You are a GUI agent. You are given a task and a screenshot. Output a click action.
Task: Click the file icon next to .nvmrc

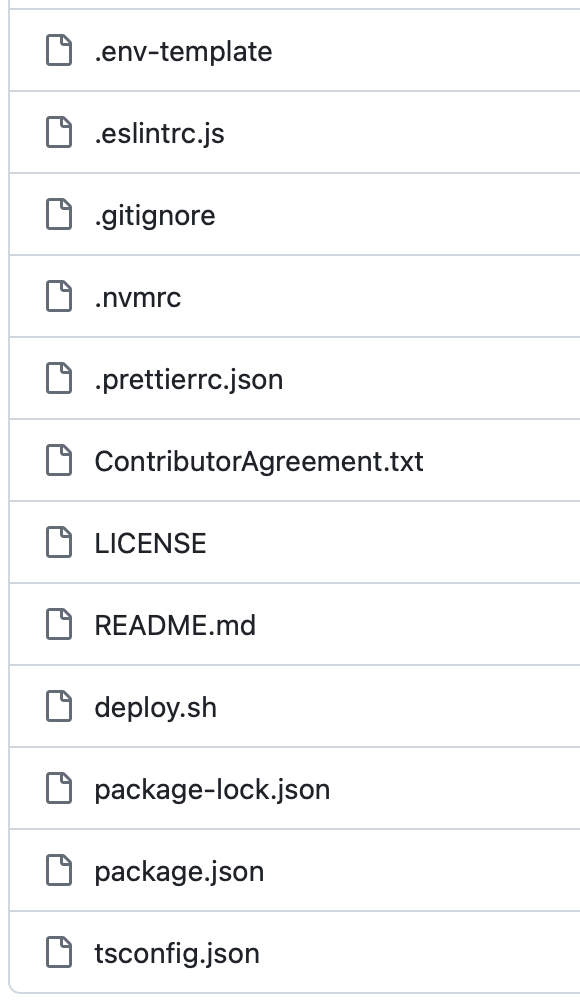(59, 297)
